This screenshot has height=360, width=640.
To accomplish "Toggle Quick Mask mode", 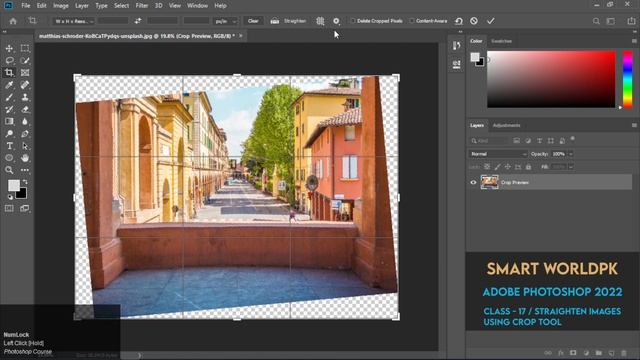I will 9,208.
